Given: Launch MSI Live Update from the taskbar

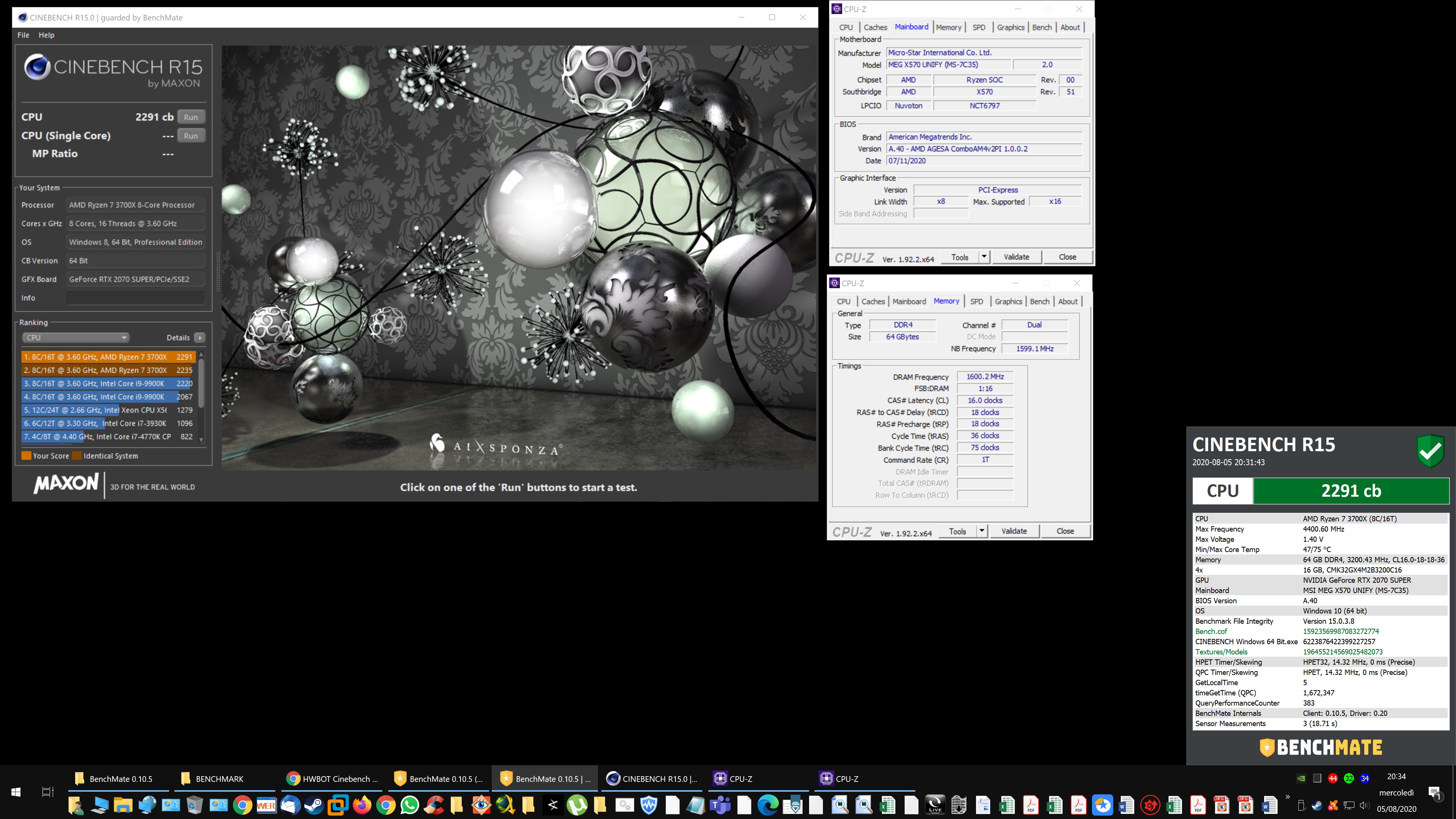Looking at the screenshot, I should pyautogui.click(x=935, y=805).
